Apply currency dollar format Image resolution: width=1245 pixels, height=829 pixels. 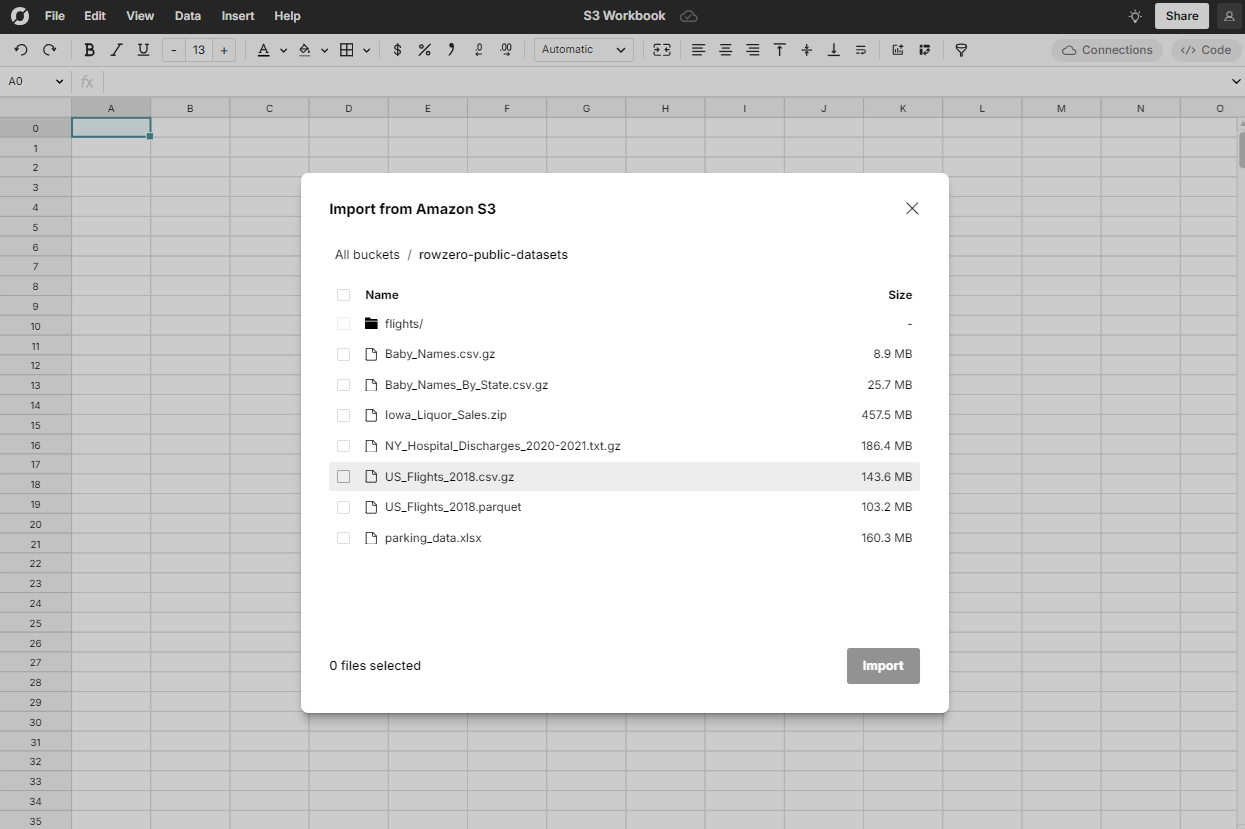397,50
